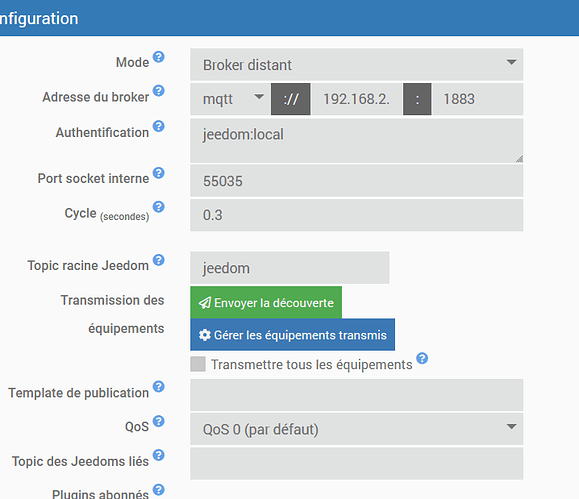The height and width of the screenshot is (499, 579).
Task: Click the question mark next to Cycle
Action: click(x=159, y=206)
